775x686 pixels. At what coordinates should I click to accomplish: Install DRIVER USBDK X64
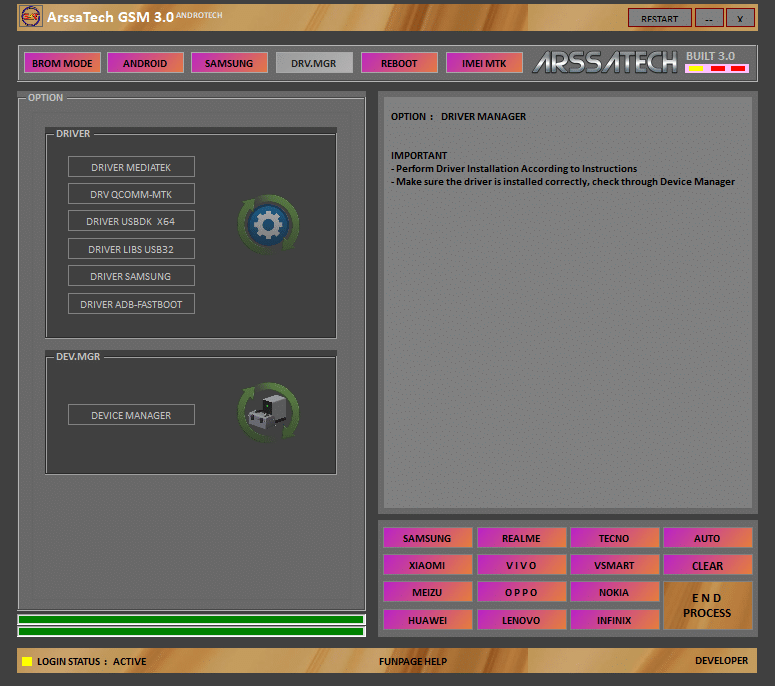click(x=131, y=221)
